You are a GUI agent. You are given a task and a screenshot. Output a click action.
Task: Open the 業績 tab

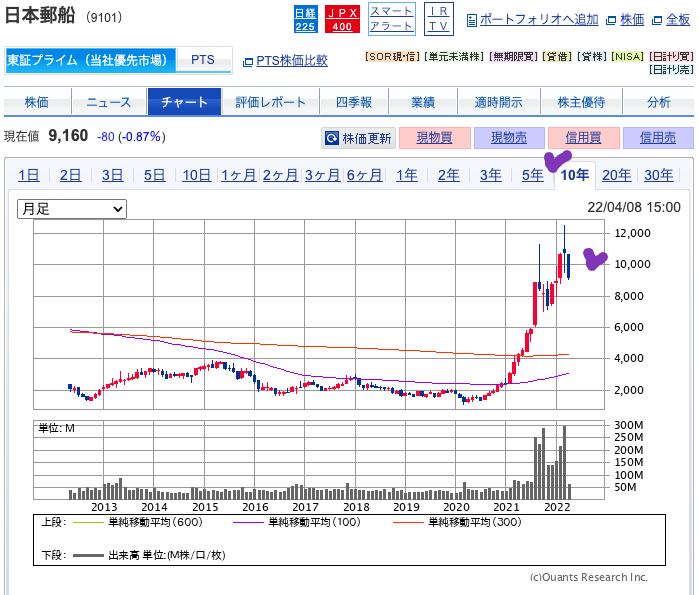423,102
